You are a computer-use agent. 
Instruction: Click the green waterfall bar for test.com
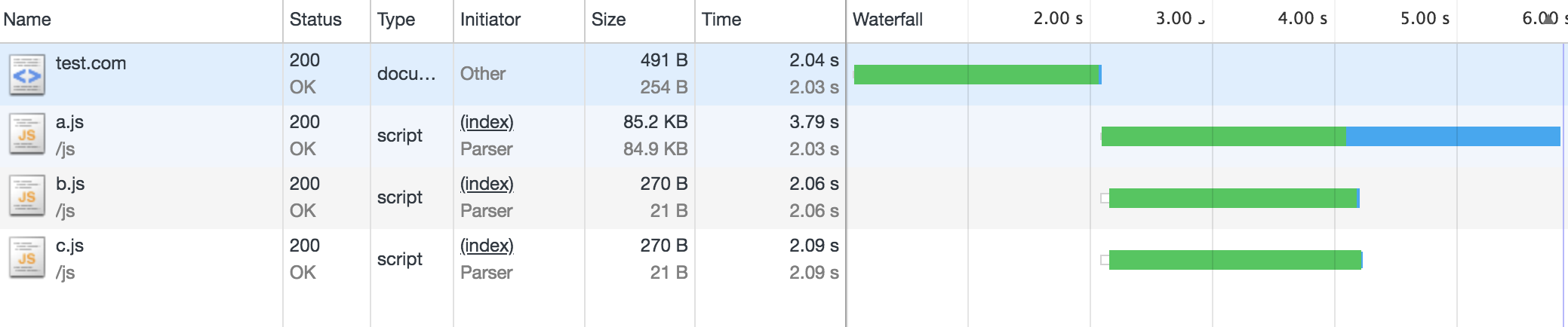[x=976, y=75]
